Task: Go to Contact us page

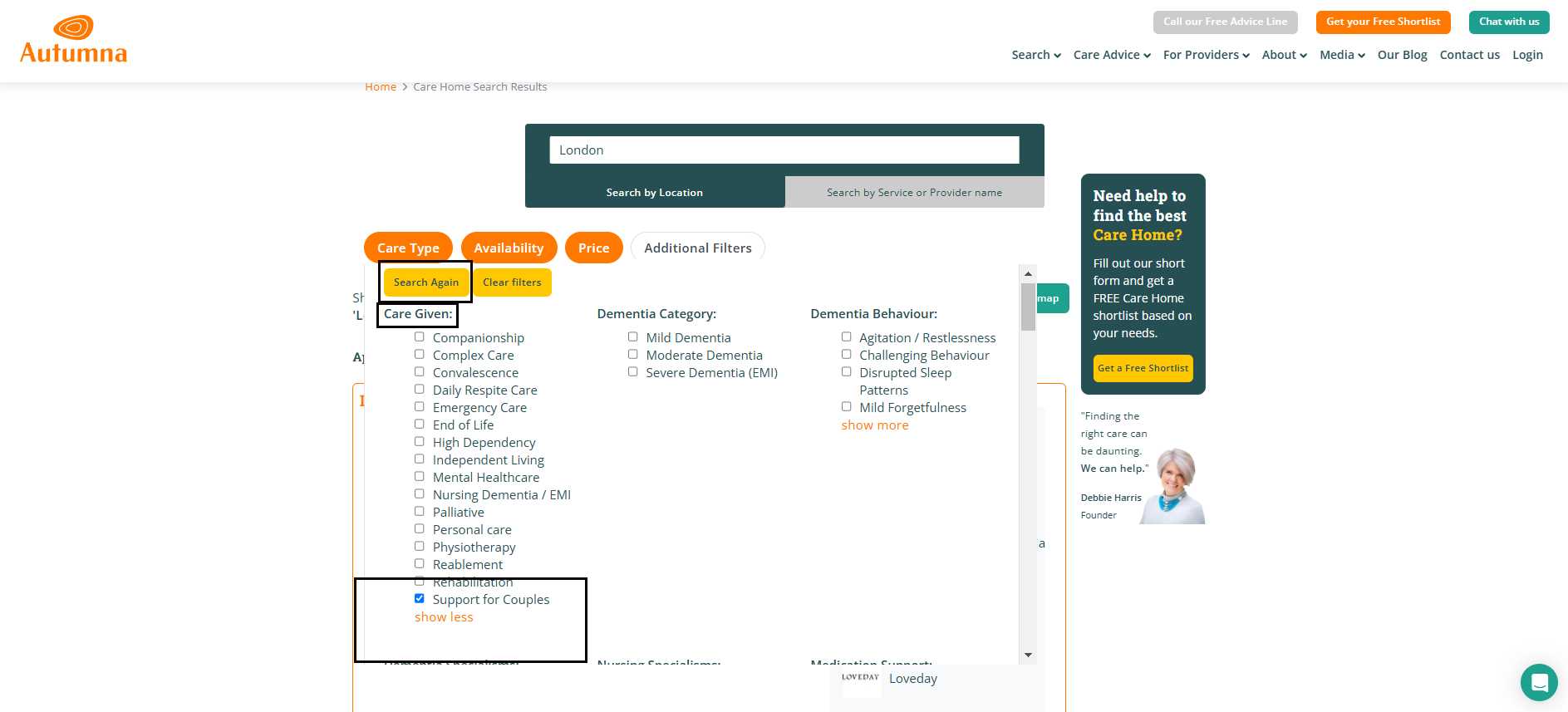Action: click(x=1470, y=55)
